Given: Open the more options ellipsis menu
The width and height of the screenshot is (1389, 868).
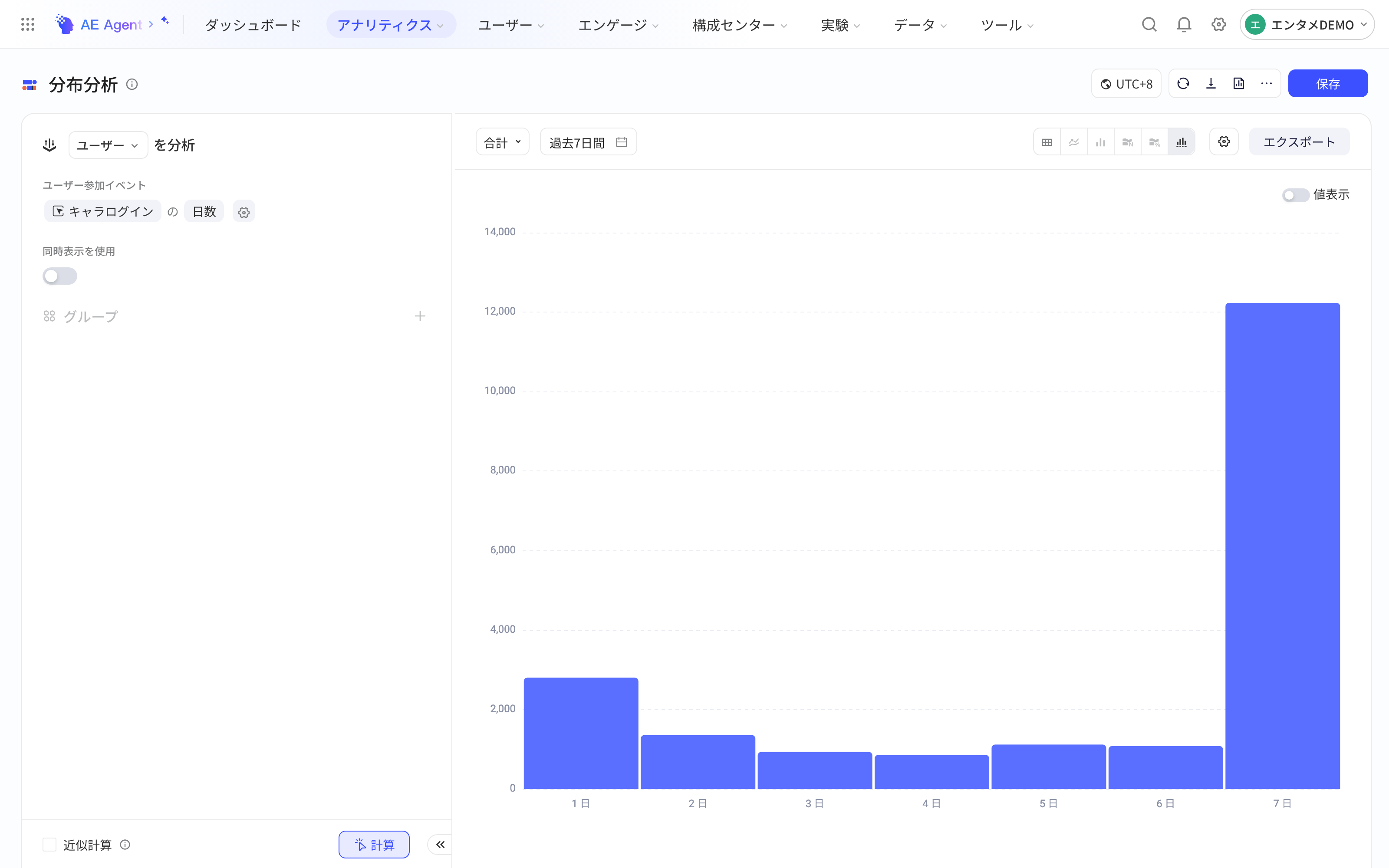Looking at the screenshot, I should click(x=1266, y=84).
